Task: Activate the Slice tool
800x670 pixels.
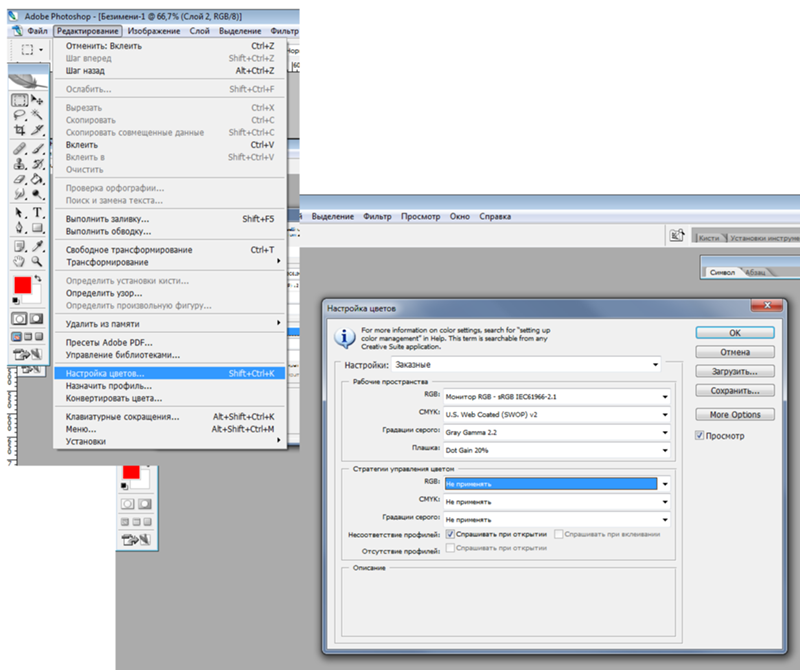Action: pos(37,130)
